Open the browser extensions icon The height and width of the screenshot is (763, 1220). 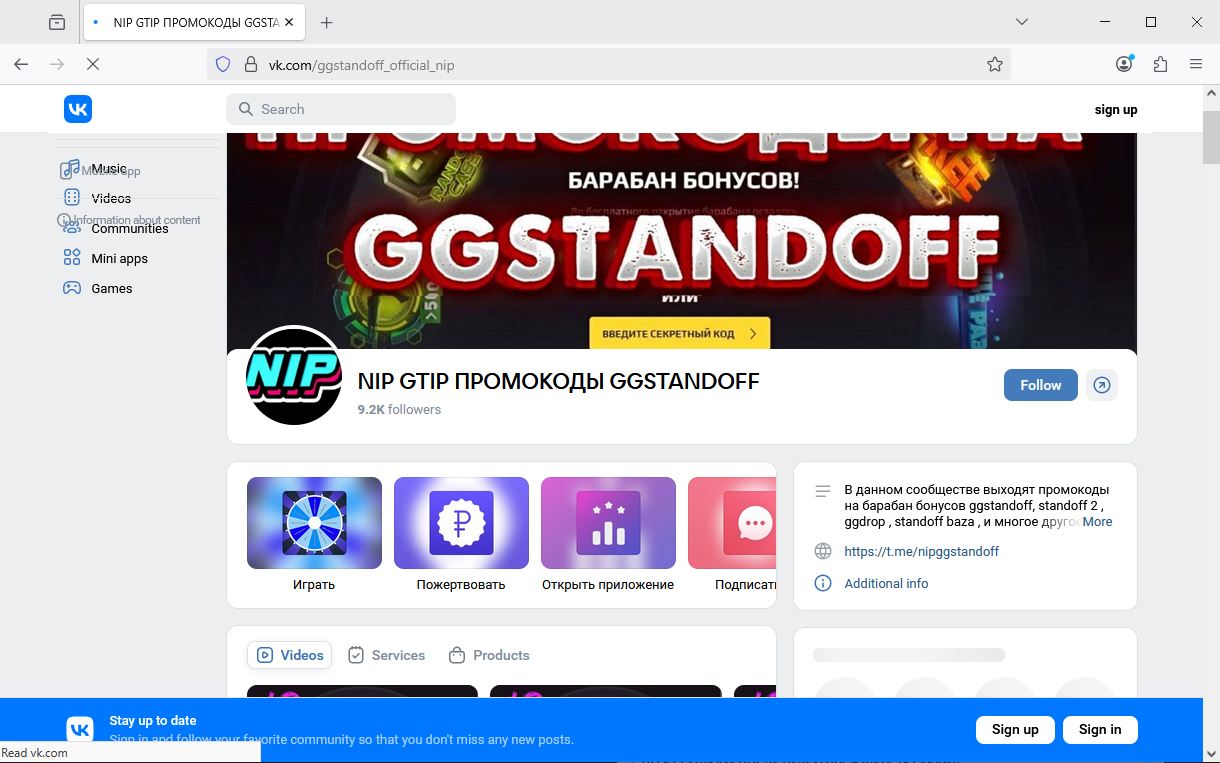click(x=1160, y=64)
